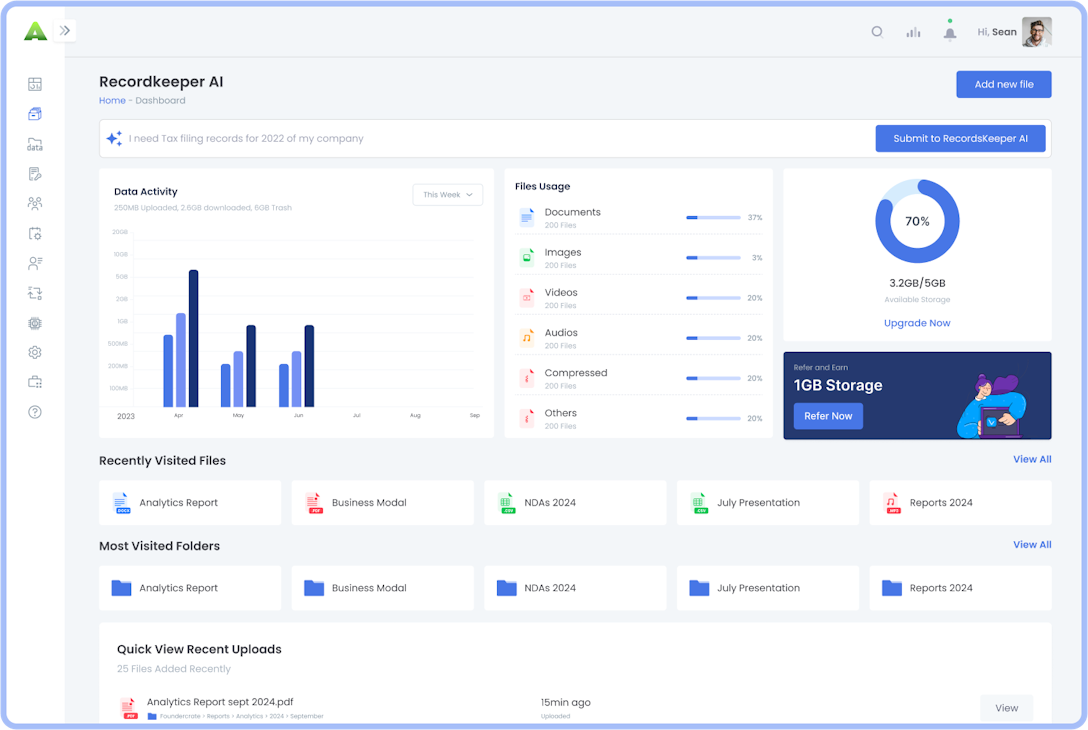
Task: Open the search magnifier icon
Action: [877, 31]
